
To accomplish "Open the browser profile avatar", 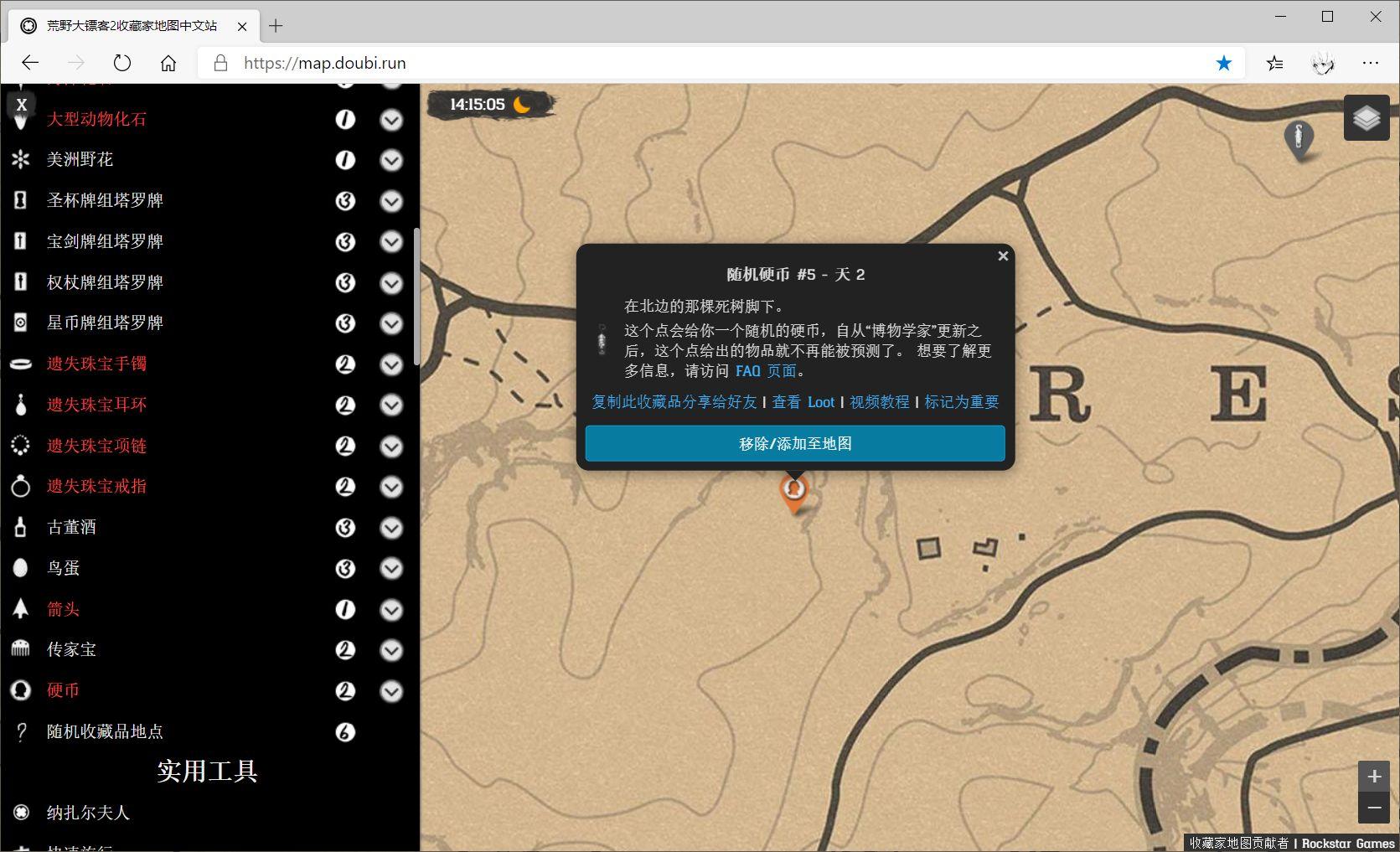I will [x=1323, y=63].
